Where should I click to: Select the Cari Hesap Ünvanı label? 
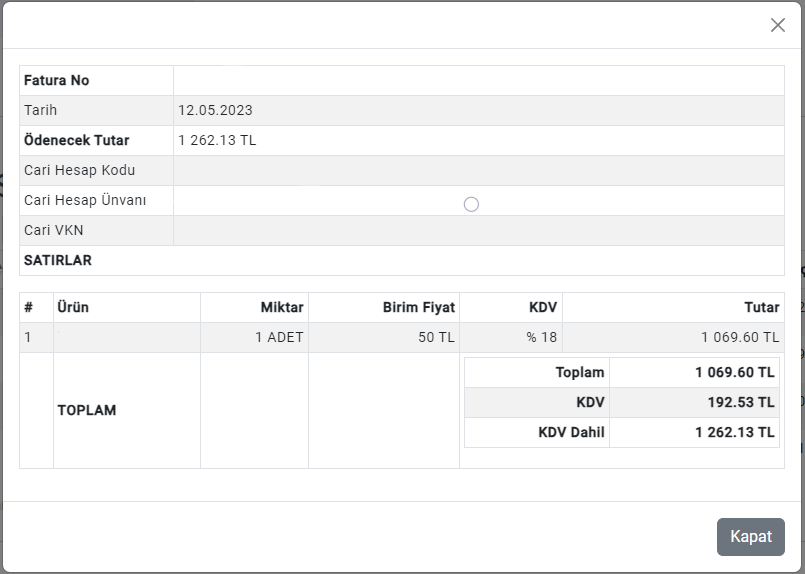pyautogui.click(x=85, y=200)
